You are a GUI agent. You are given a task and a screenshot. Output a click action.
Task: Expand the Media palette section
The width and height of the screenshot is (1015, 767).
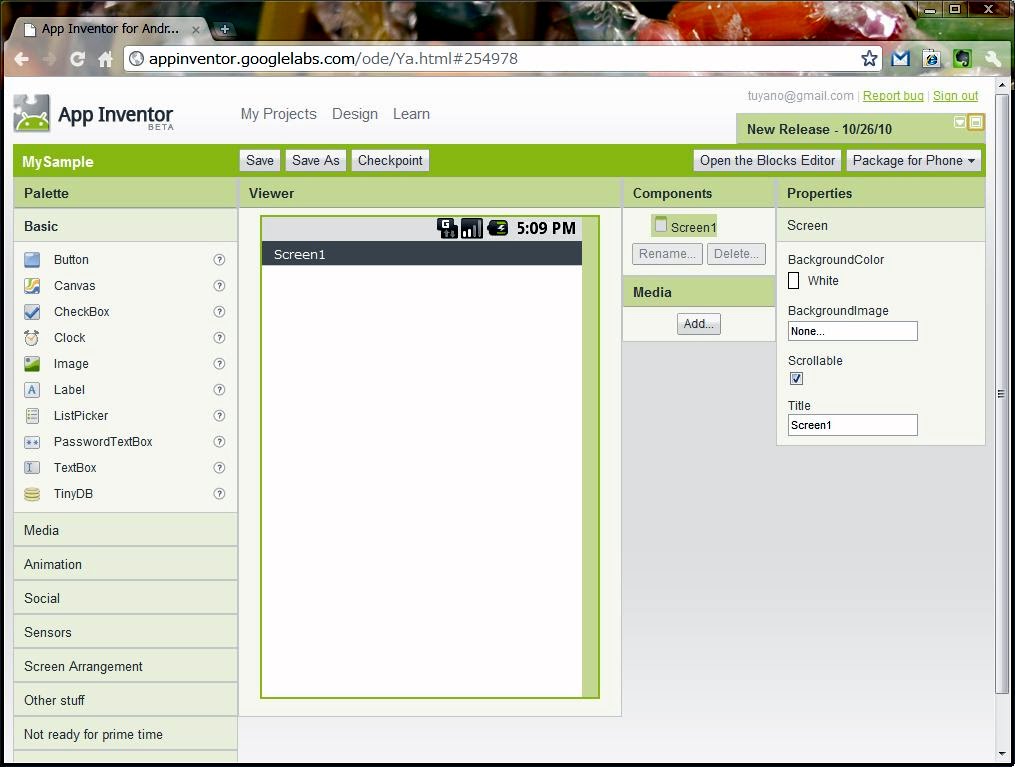tap(42, 530)
